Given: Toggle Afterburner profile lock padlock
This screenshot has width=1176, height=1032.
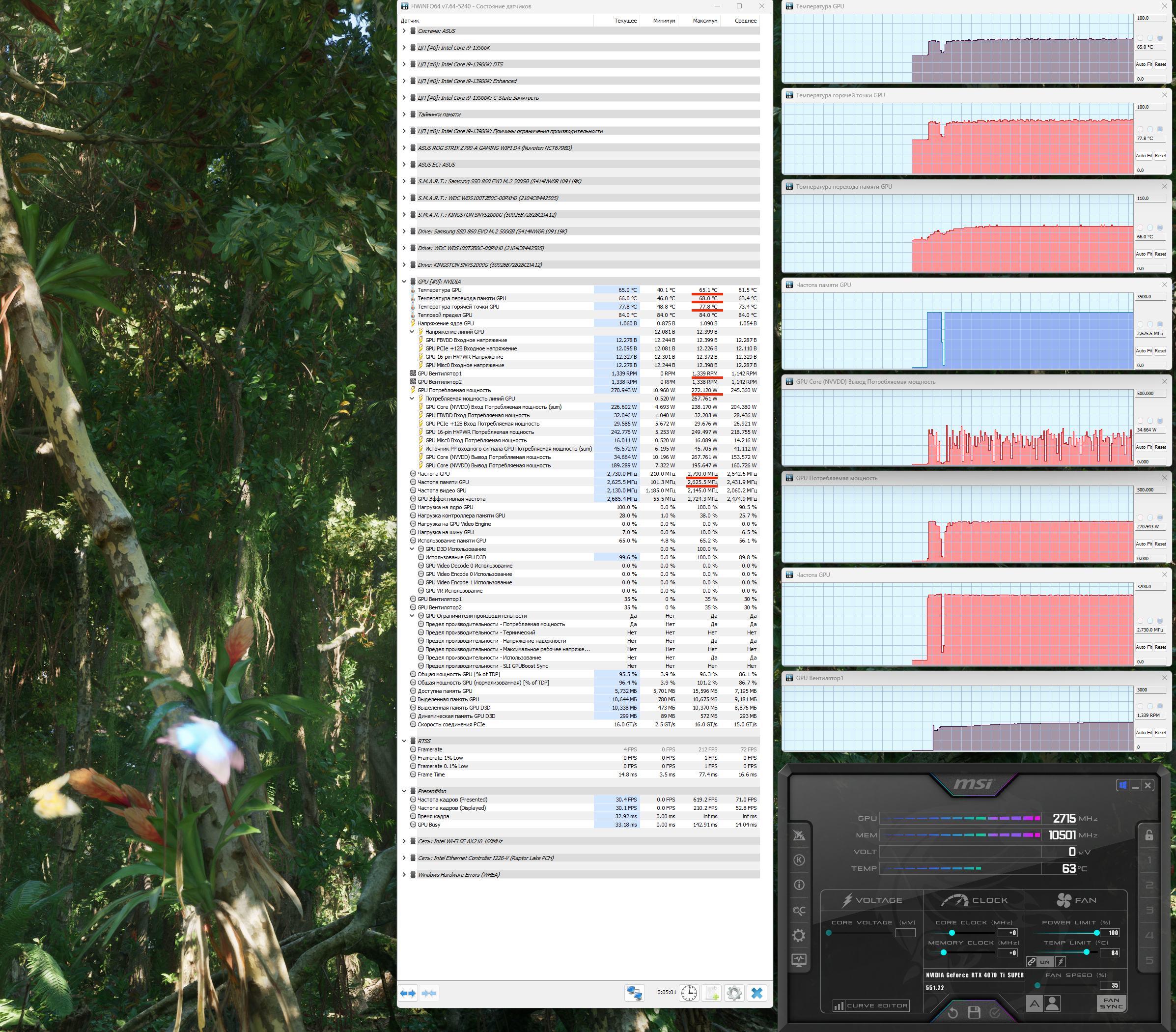Looking at the screenshot, I should [1148, 835].
